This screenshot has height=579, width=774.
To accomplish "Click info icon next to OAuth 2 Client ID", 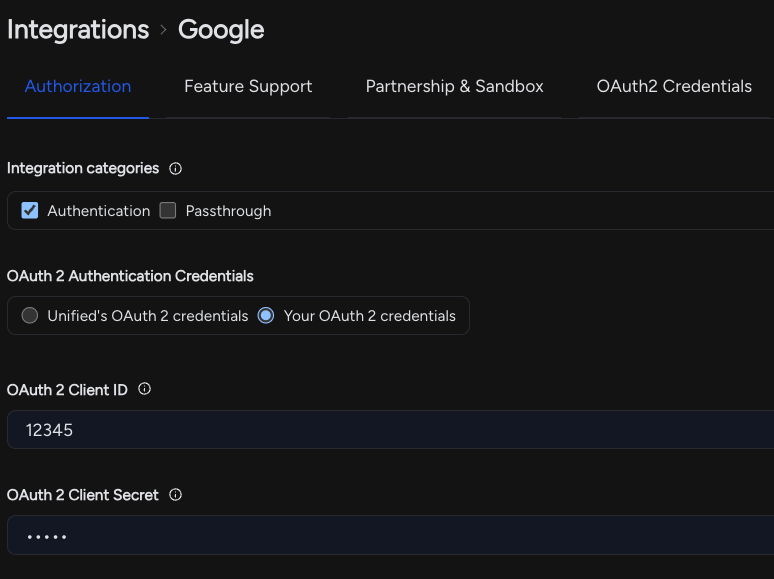I will coord(144,389).
